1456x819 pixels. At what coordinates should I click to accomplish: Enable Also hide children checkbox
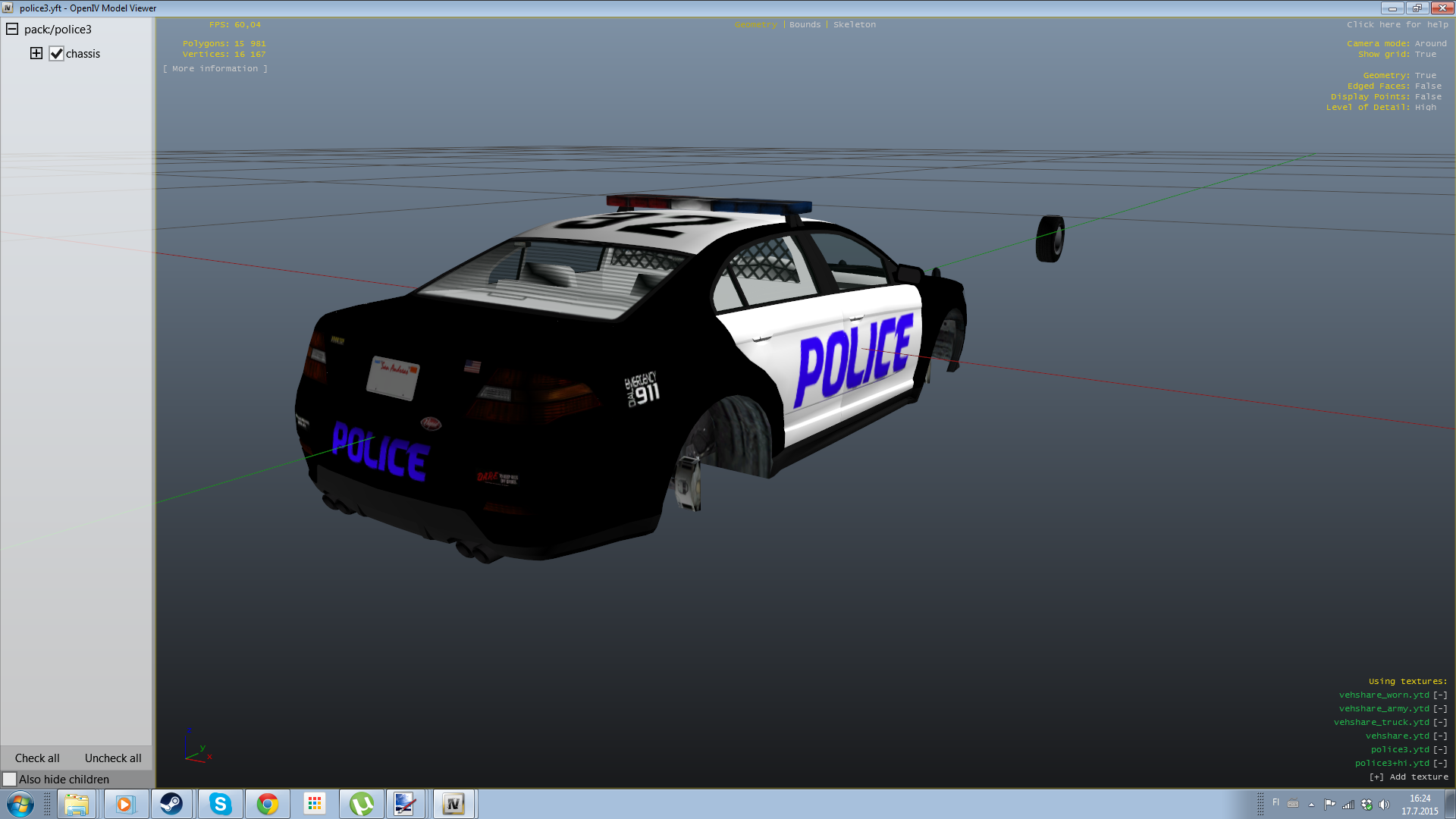click(x=10, y=779)
